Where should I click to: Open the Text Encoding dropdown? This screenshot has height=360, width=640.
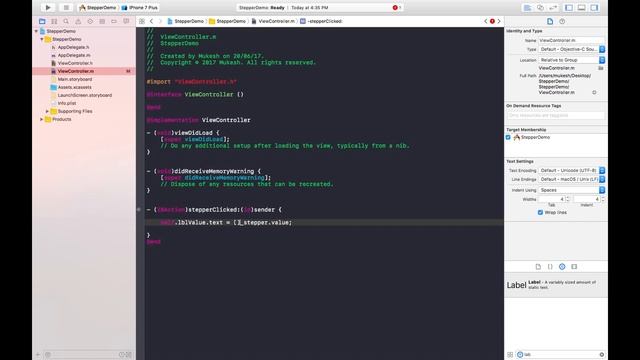coord(571,171)
